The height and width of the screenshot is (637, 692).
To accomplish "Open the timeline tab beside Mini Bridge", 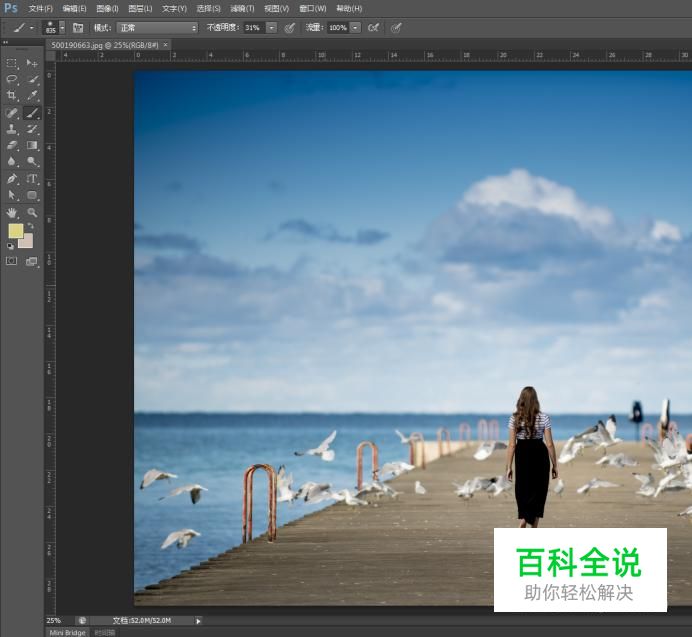I will pyautogui.click(x=105, y=633).
